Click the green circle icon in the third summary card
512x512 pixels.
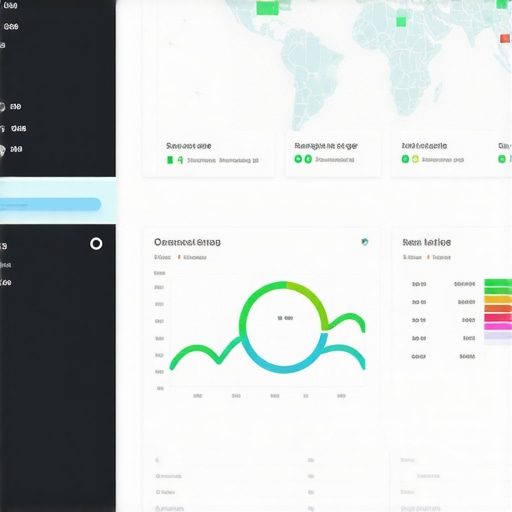coord(405,159)
